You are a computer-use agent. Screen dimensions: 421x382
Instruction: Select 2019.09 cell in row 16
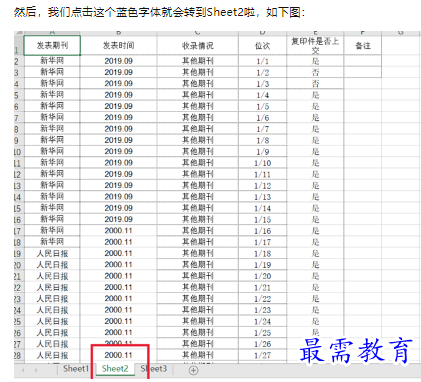pos(118,219)
